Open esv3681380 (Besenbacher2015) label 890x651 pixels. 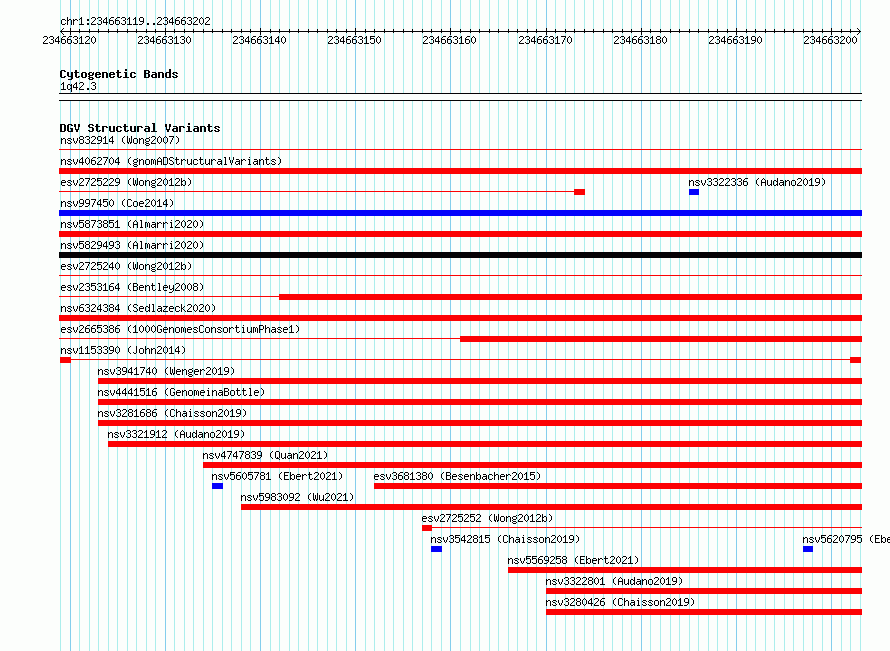(457, 476)
